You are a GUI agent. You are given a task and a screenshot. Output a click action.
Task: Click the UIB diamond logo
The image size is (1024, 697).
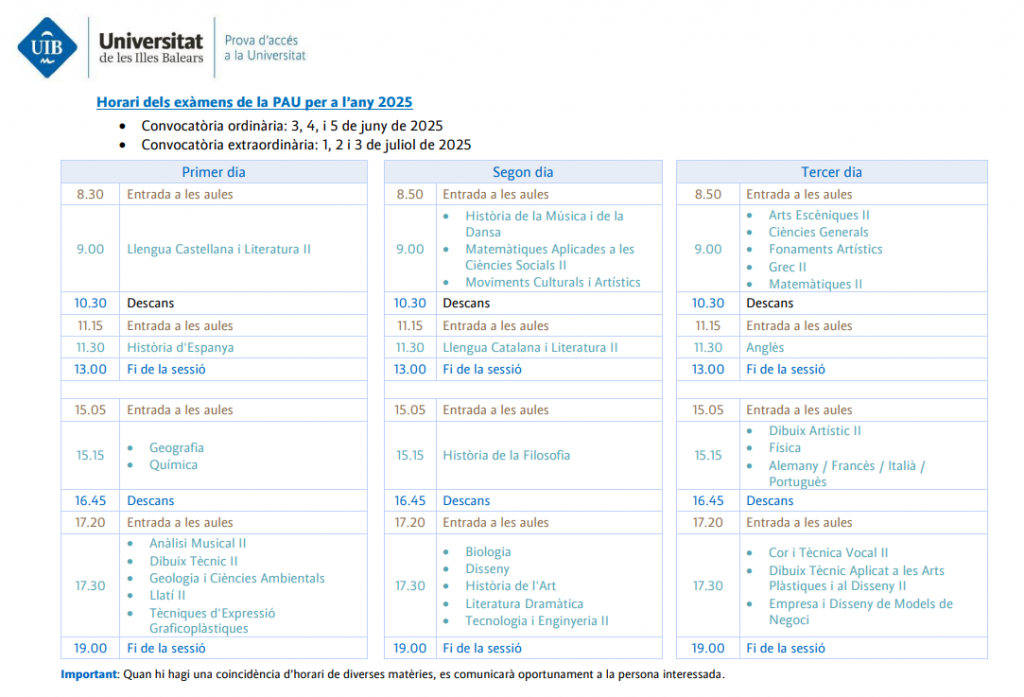pos(47,47)
